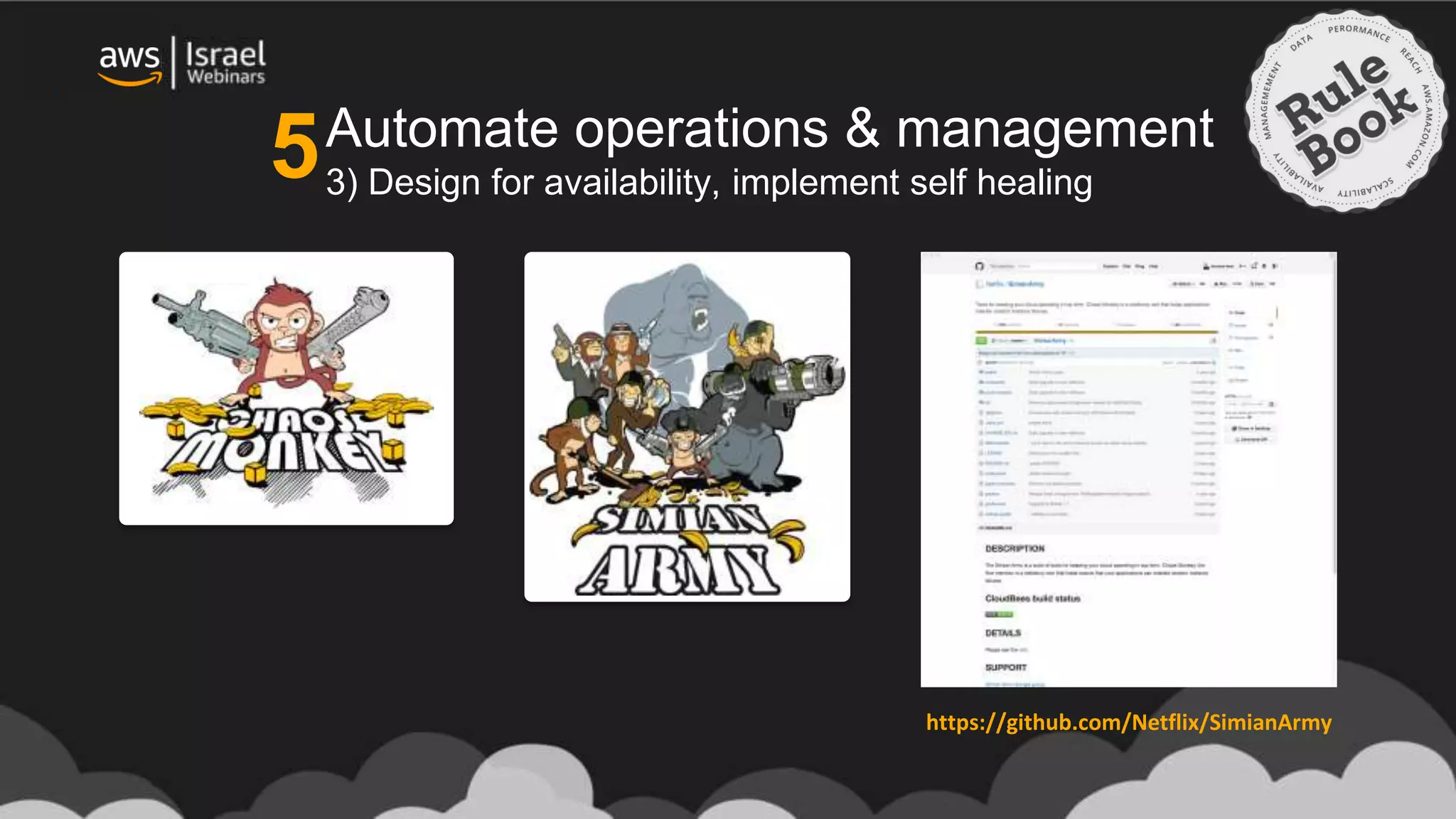Click the green compare button in GitHub screenshot
Viewport: 1456px width, 819px height.
[981, 341]
